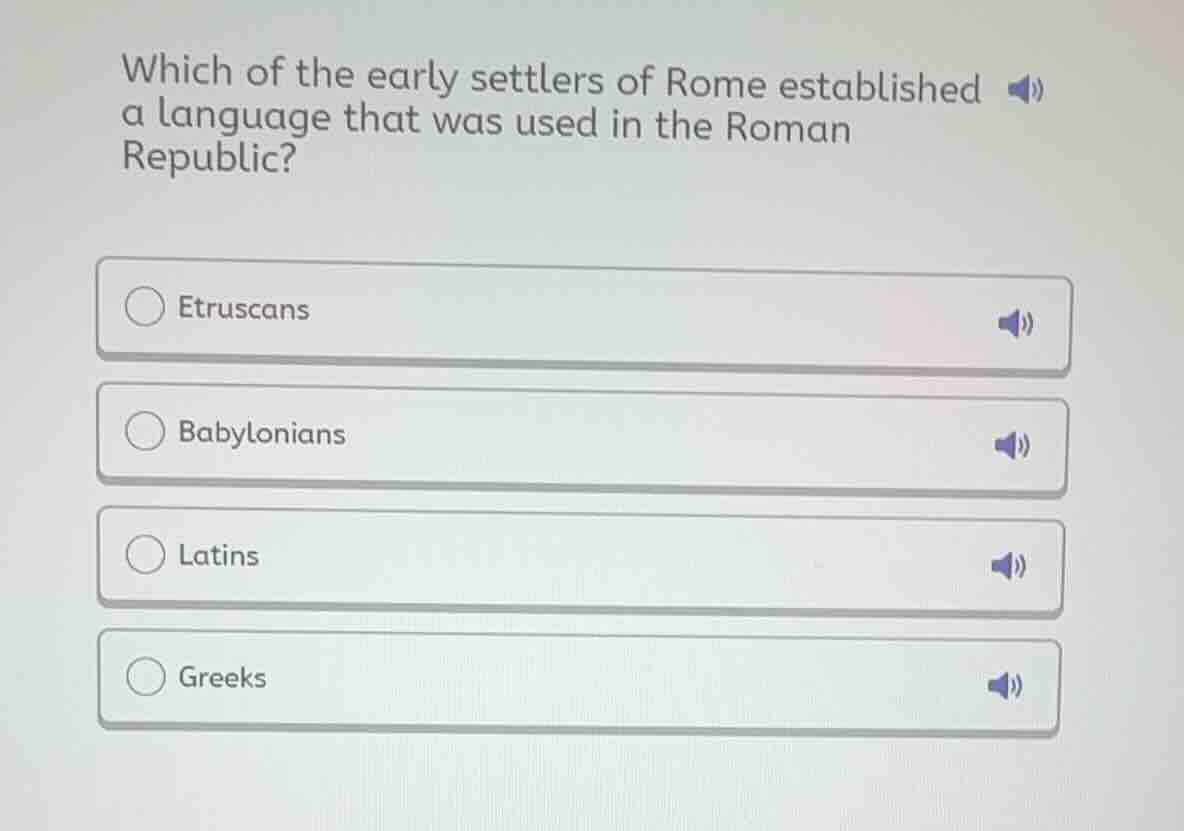1184x831 pixels.
Task: Select the Babylonians radio button
Action: [145, 431]
